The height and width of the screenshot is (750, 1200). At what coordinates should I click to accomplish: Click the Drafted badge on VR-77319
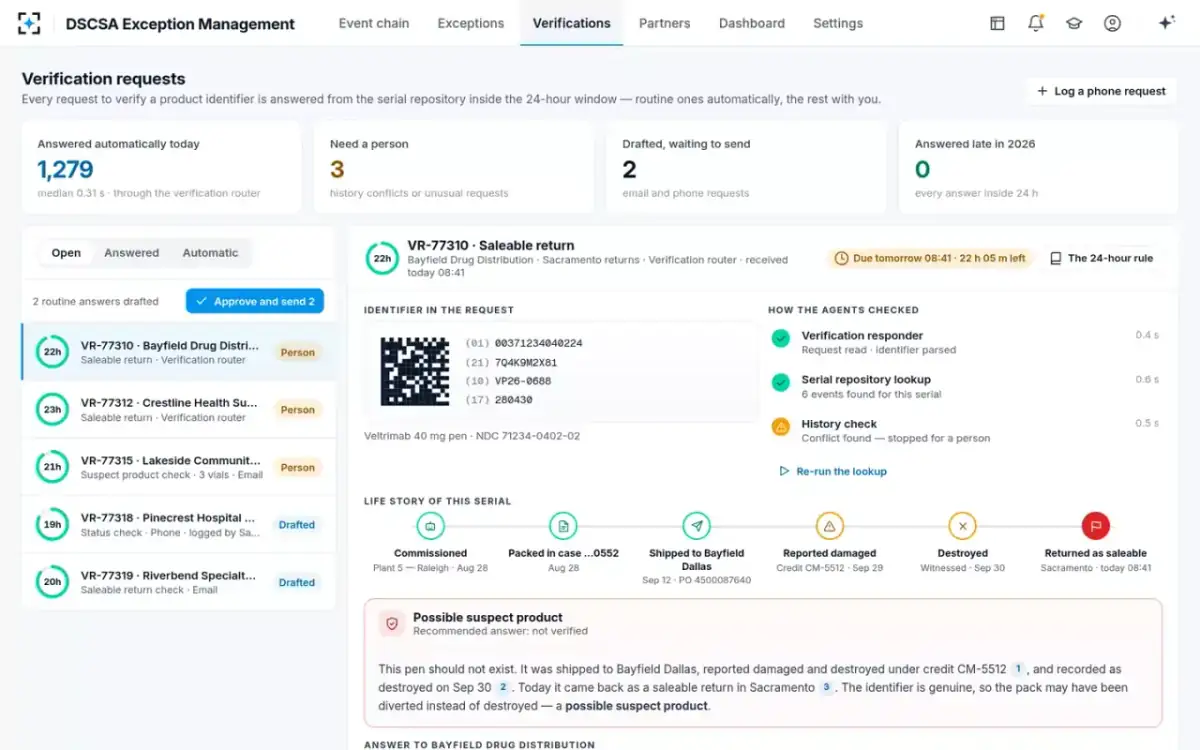[x=297, y=582]
